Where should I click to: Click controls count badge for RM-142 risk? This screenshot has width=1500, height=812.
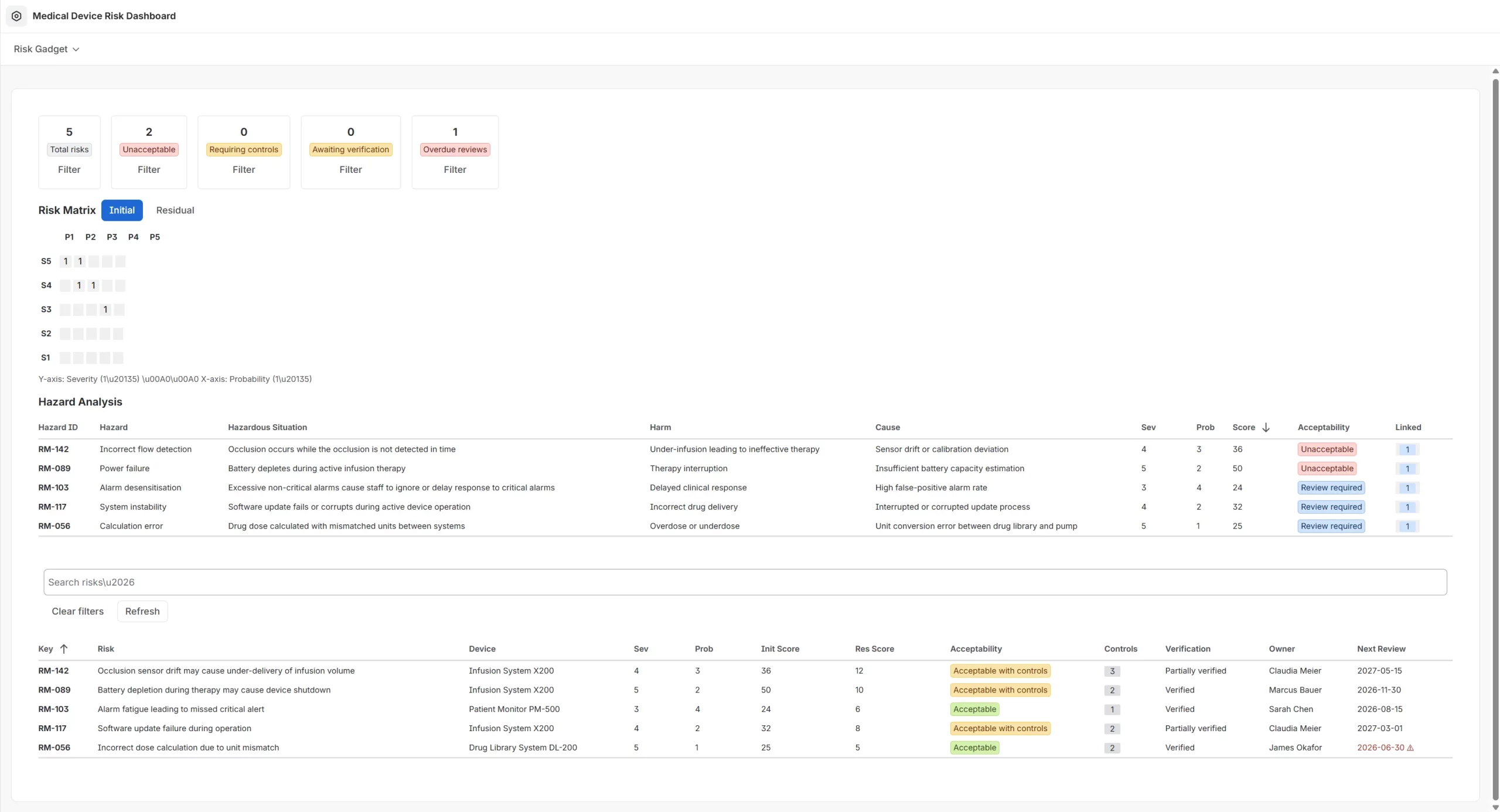pos(1112,671)
